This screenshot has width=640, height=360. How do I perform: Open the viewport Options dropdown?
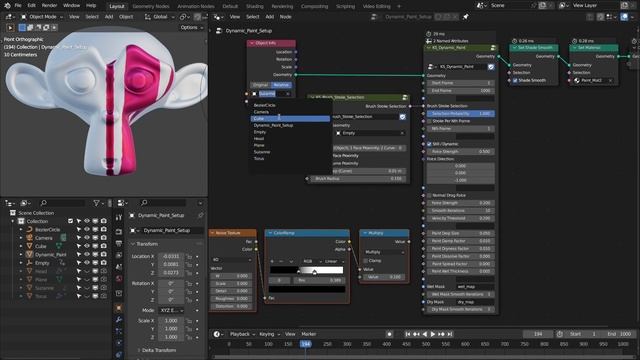click(191, 27)
